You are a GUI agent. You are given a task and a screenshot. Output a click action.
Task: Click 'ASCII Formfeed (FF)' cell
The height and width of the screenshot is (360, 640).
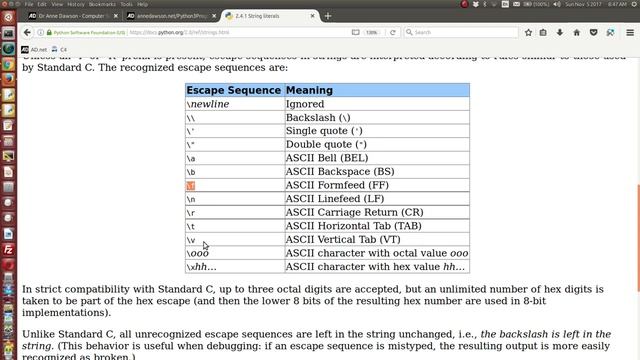tap(377, 185)
